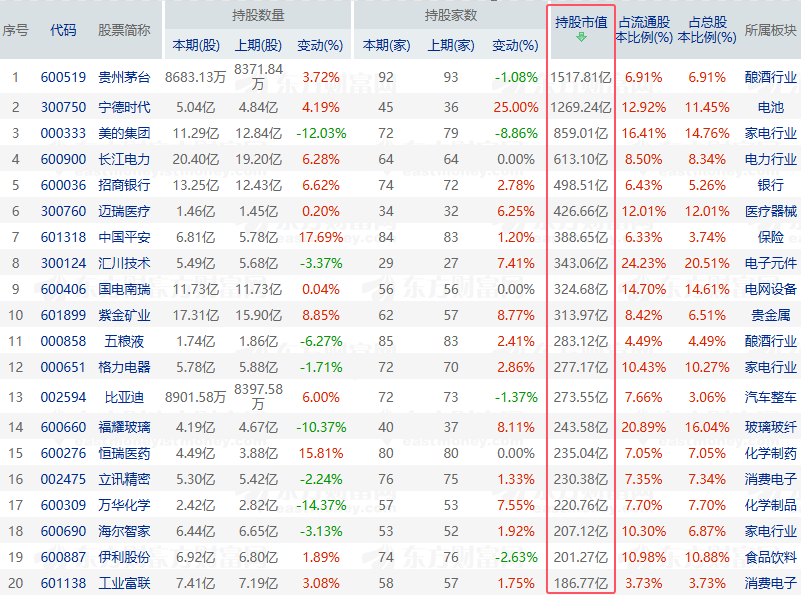Viewport: 801px width, 596px height.
Task: Click 上期(股) column header
Action: [258, 45]
